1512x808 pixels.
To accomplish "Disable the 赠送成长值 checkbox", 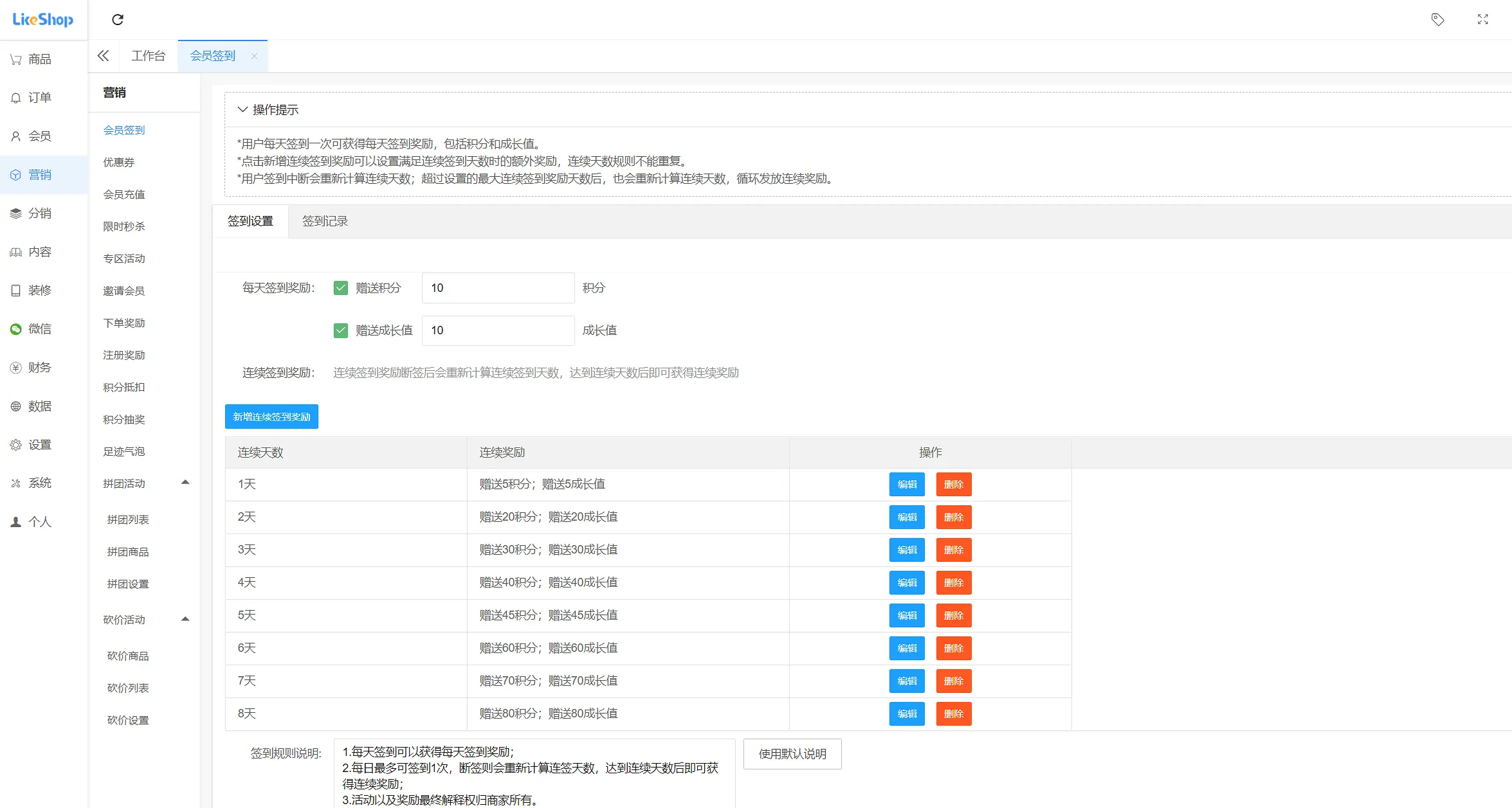I will (340, 330).
